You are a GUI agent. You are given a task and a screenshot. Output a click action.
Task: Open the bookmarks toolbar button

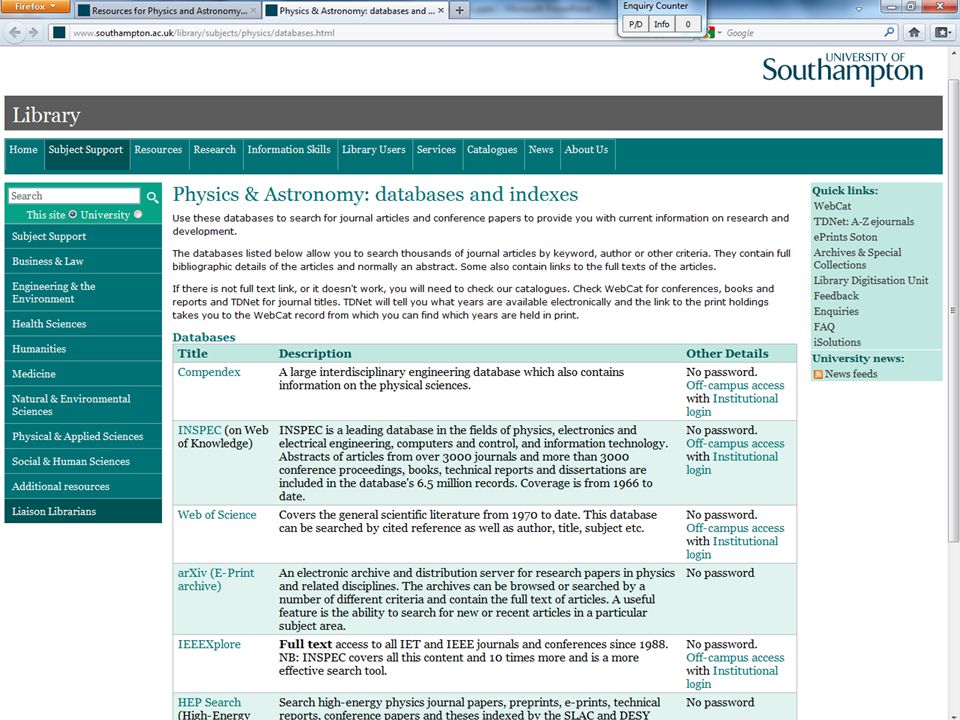(942, 32)
